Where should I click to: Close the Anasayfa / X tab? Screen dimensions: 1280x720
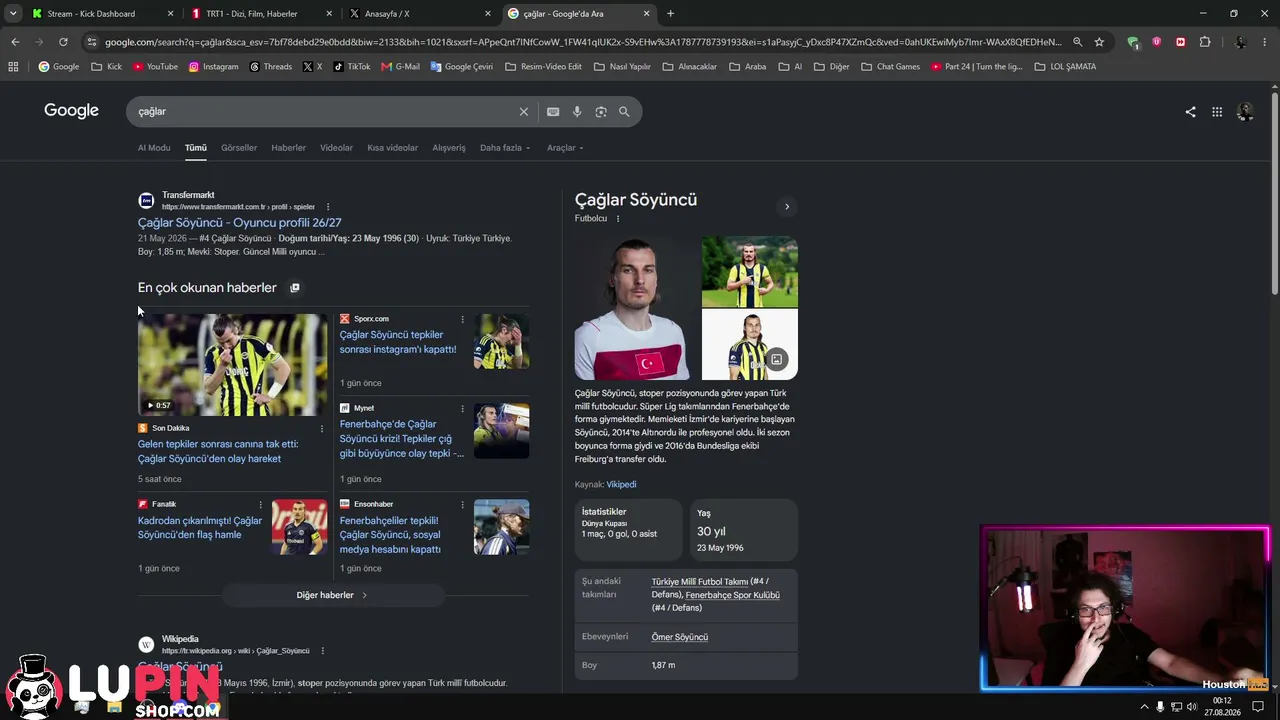pos(488,14)
